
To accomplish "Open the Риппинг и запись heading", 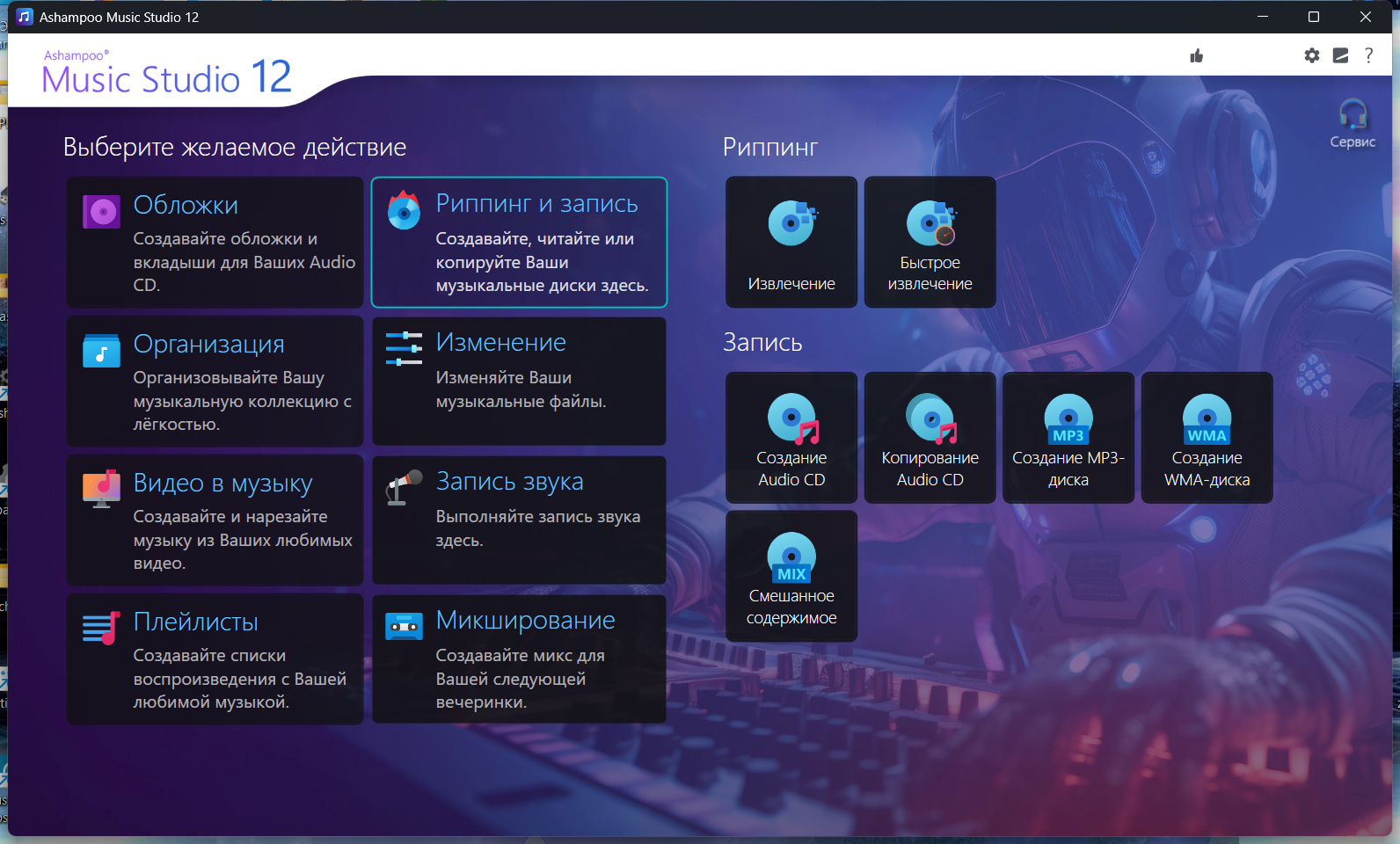I will pos(536,204).
